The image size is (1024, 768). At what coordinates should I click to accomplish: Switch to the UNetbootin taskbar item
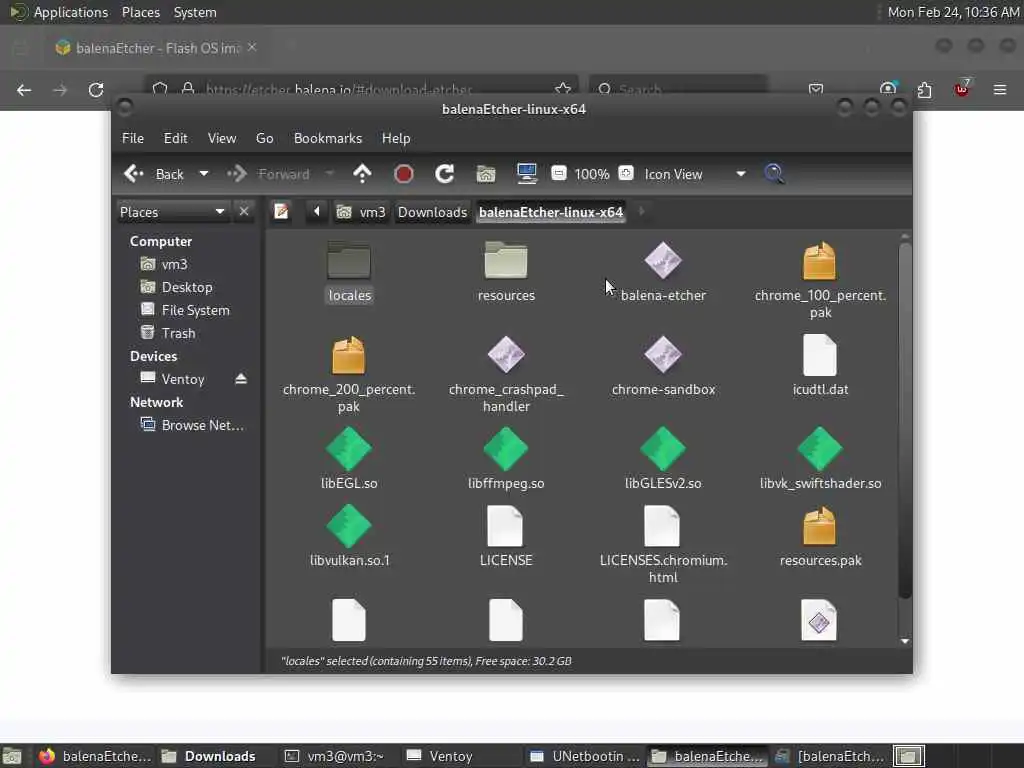pyautogui.click(x=584, y=756)
